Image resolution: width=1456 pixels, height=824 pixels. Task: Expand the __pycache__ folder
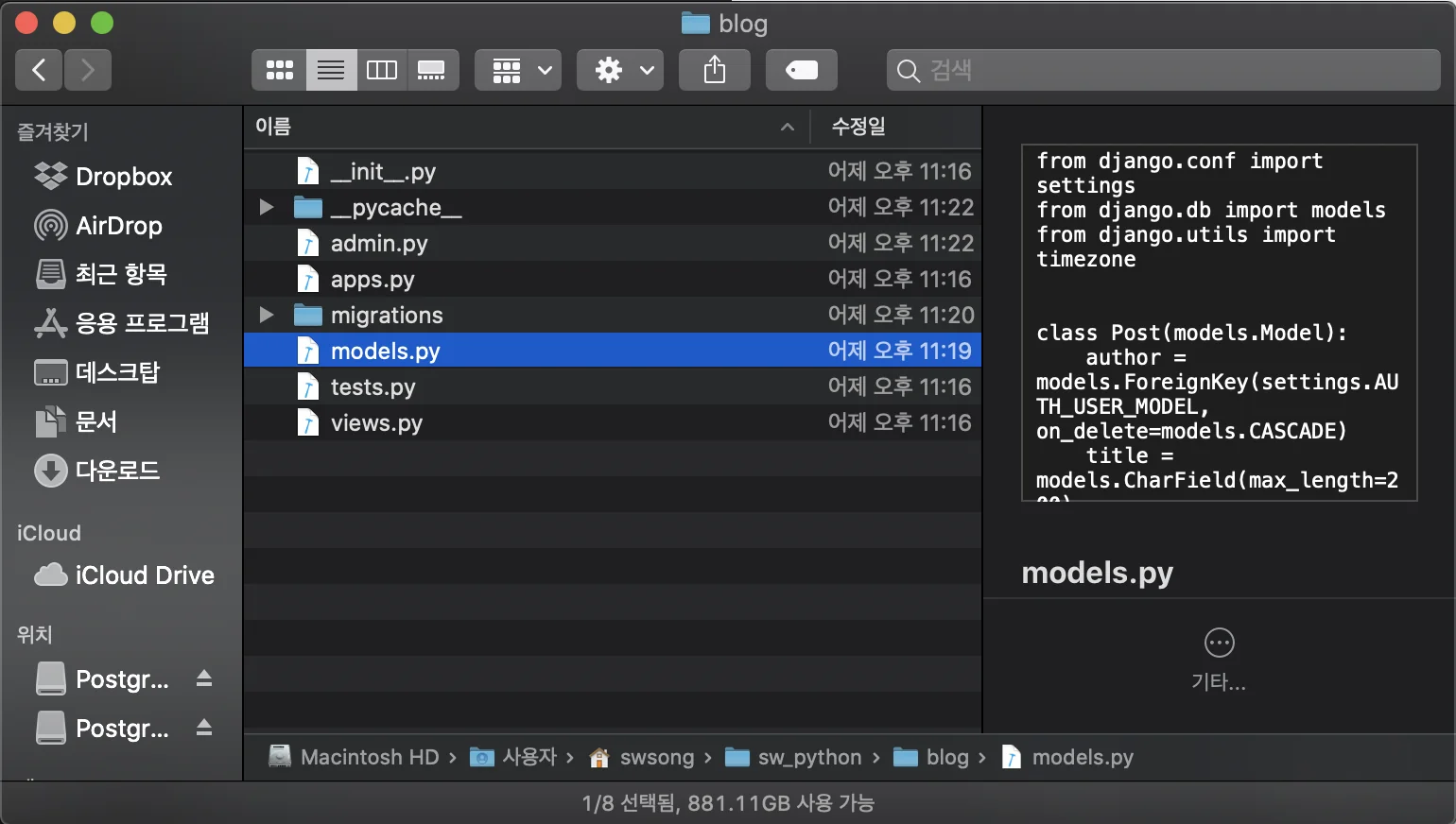[267, 207]
